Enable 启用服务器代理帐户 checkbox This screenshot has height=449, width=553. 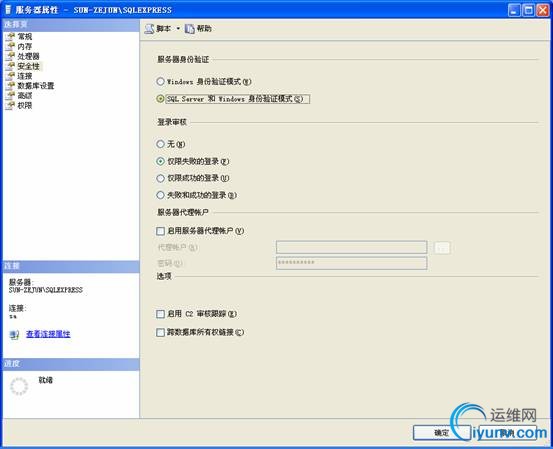(x=160, y=231)
